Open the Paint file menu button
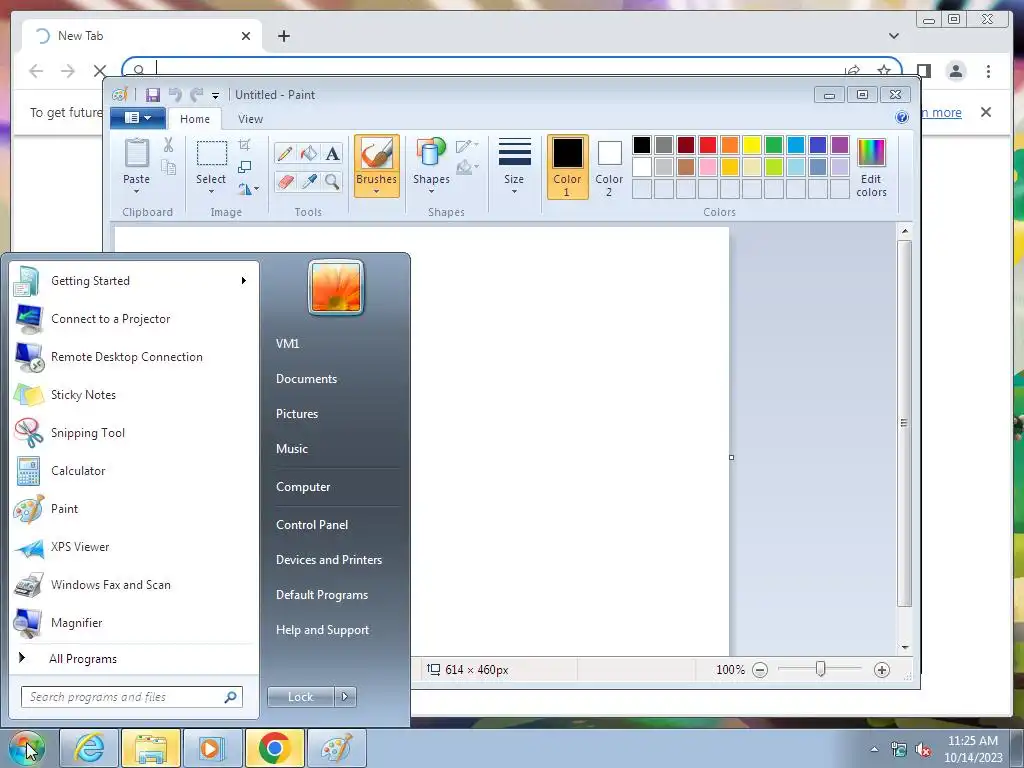Screen dimensions: 1024x768 click(138, 118)
